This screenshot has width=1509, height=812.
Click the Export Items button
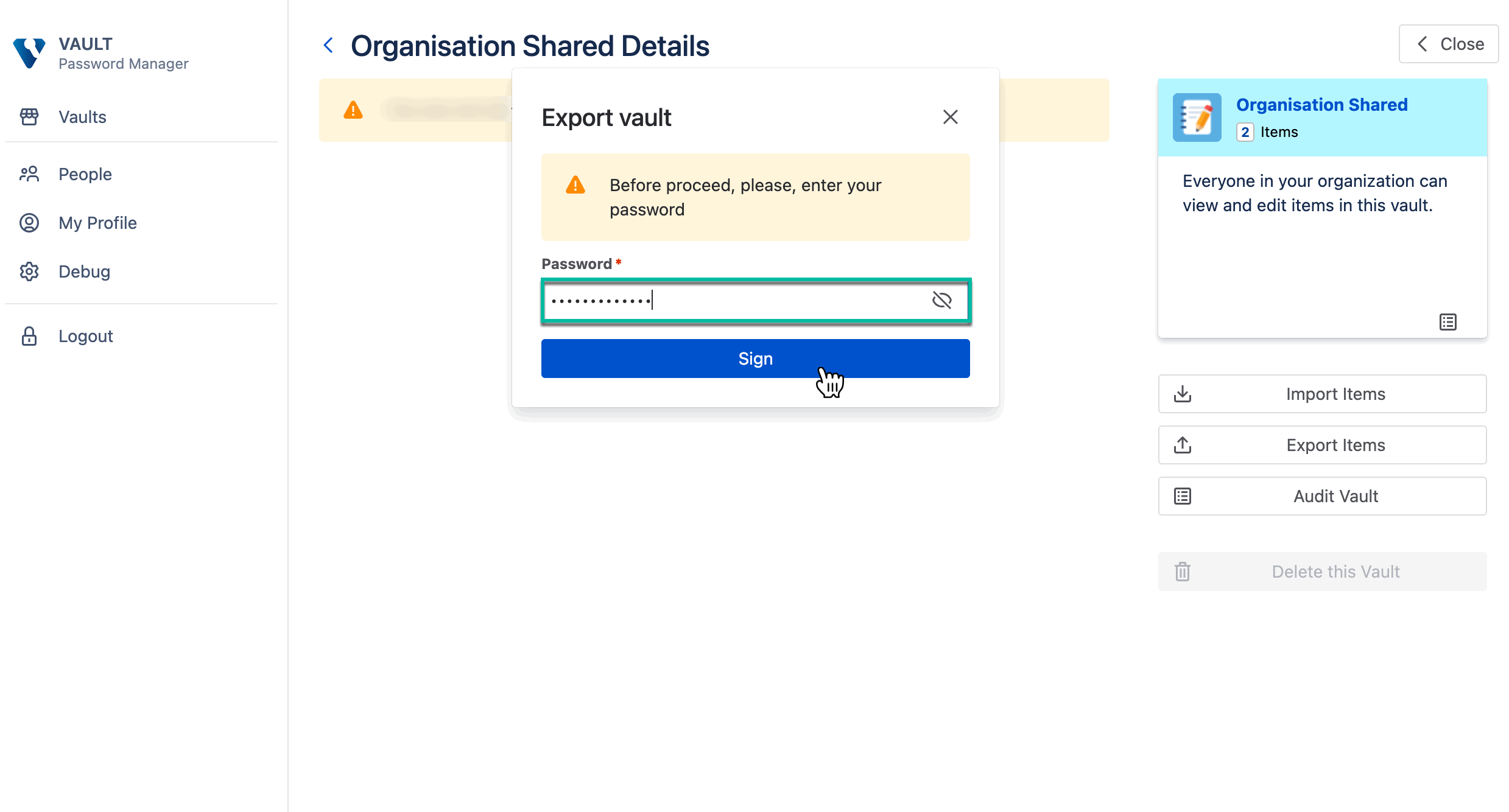click(1322, 445)
